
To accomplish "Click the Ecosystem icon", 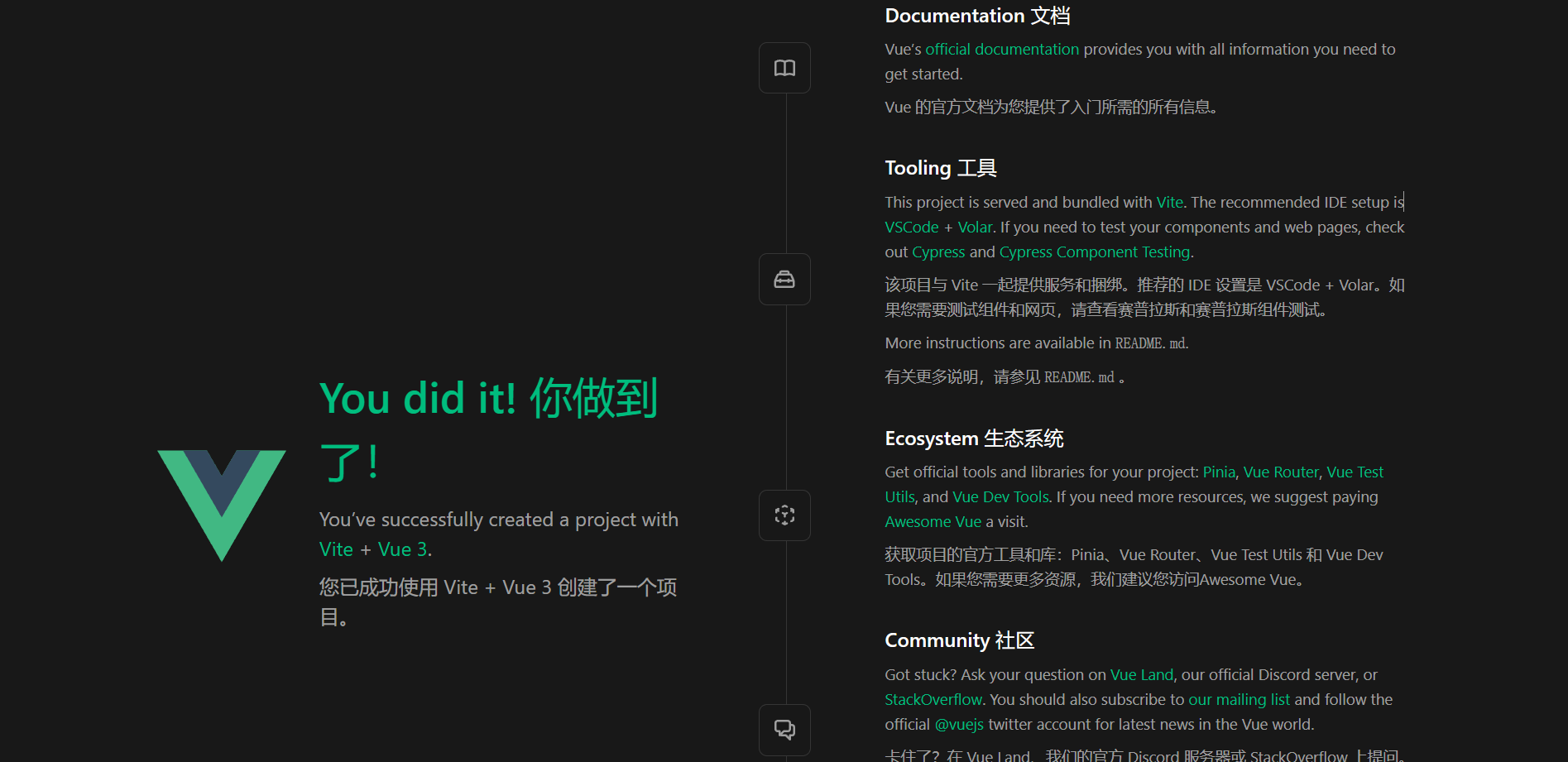I will tap(784, 515).
